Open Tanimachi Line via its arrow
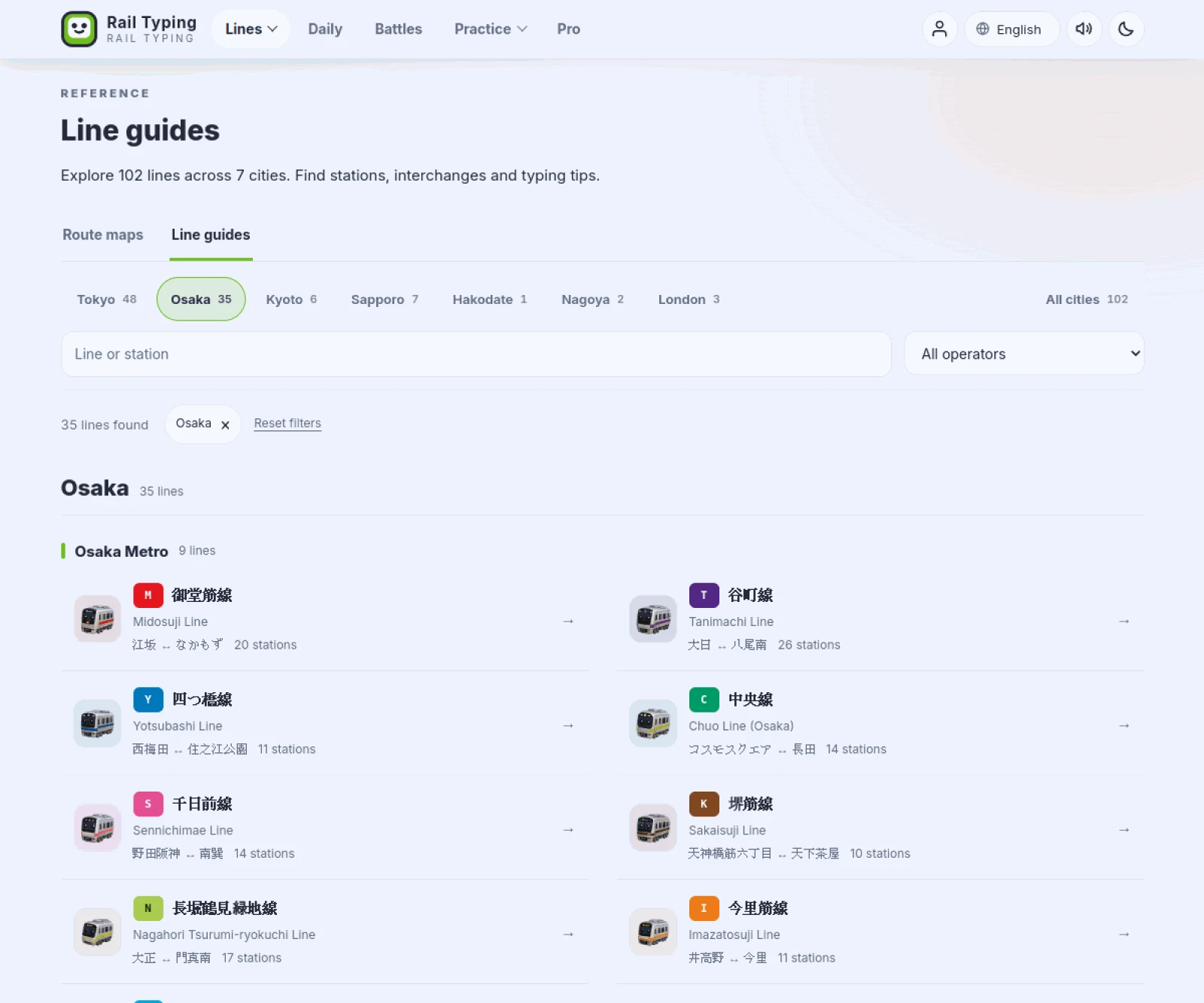This screenshot has width=1204, height=1003. coord(1124,622)
